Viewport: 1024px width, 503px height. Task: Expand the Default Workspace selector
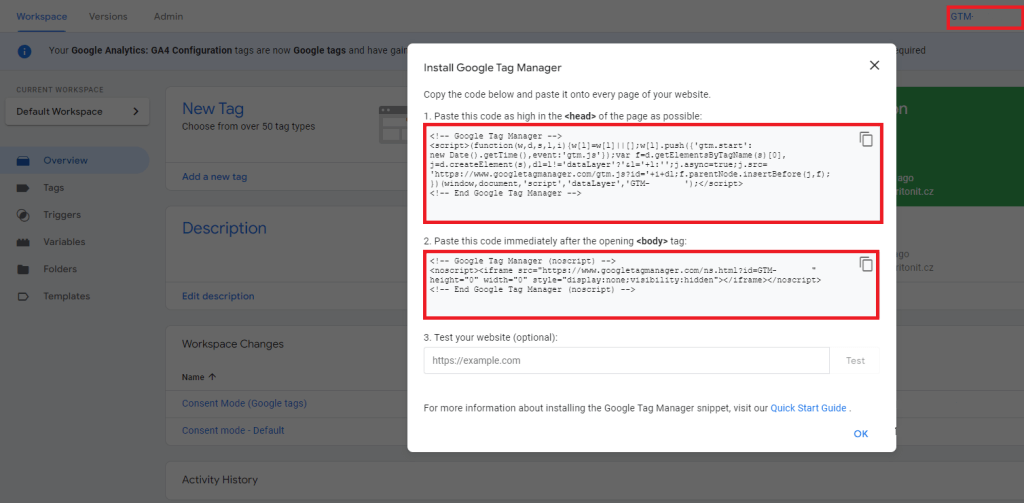point(77,112)
